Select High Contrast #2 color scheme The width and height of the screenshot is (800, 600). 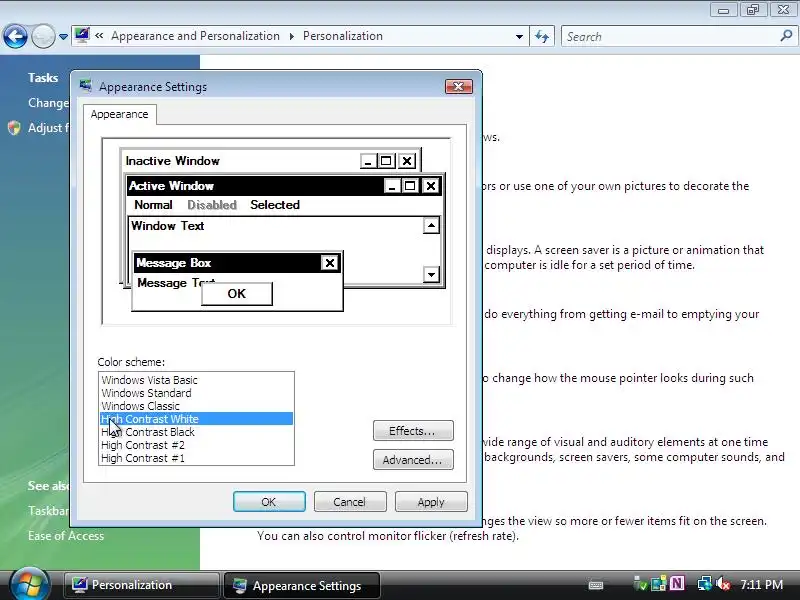196,445
